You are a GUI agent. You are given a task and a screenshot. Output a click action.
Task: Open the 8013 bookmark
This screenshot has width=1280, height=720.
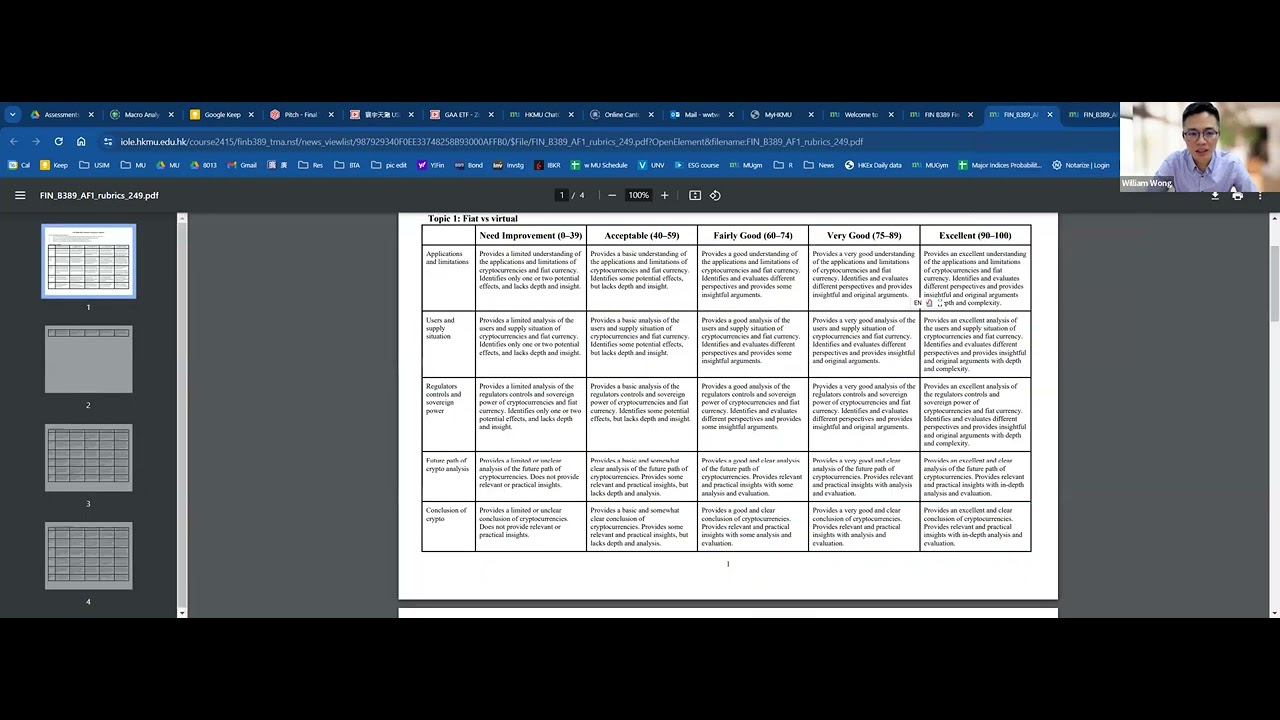point(203,165)
